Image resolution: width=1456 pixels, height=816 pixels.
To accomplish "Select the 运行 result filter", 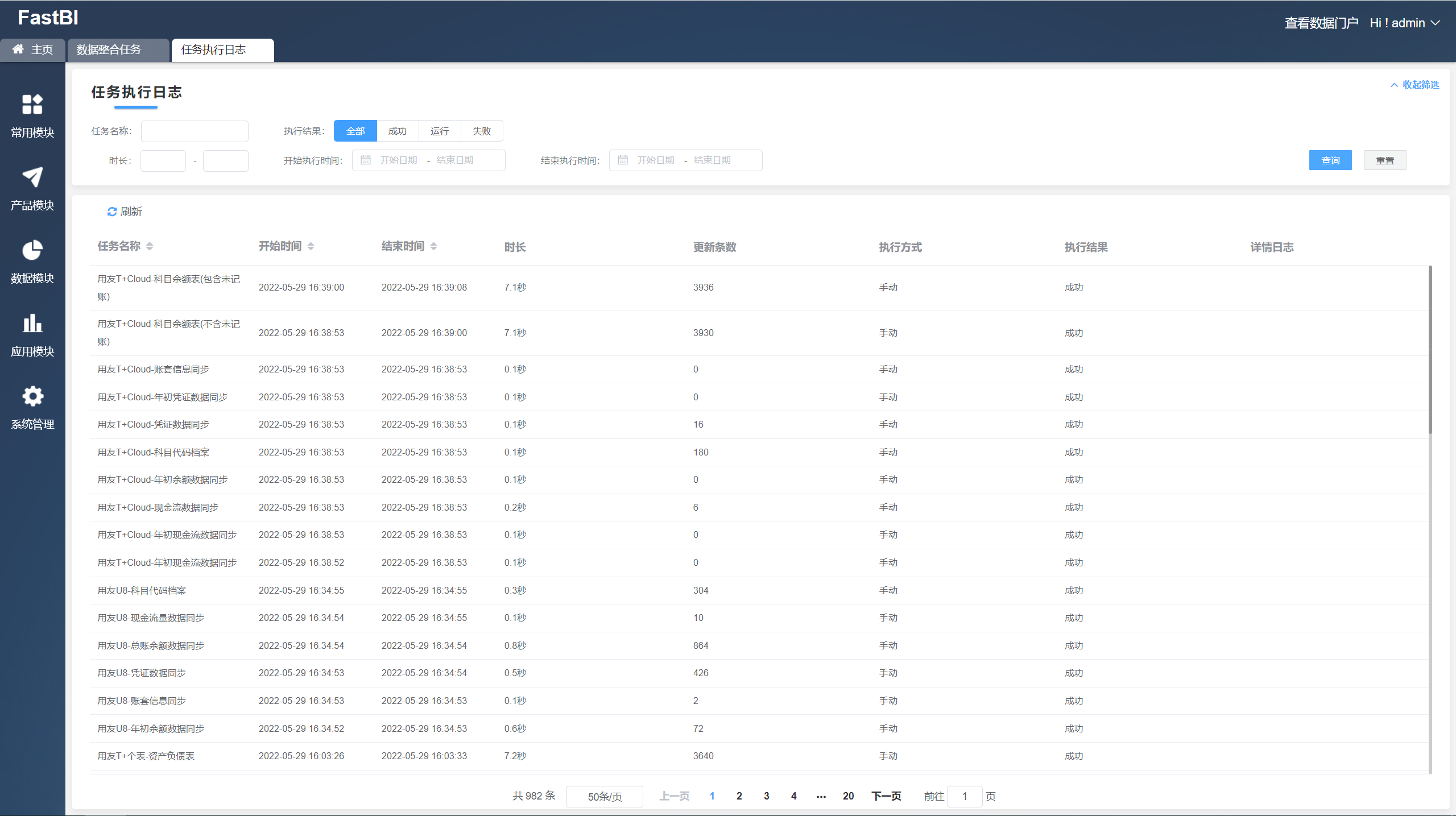I will 440,131.
